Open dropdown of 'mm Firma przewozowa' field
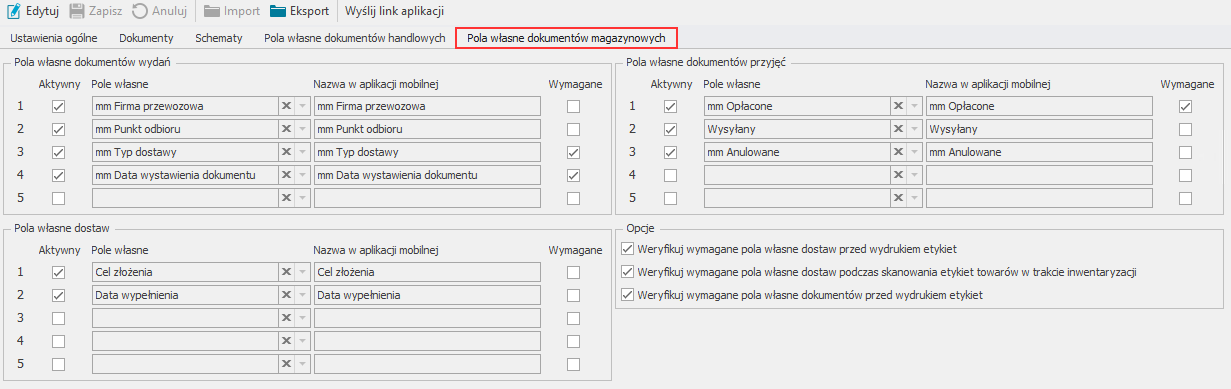Viewport: 1231px width, 389px height. 303,106
